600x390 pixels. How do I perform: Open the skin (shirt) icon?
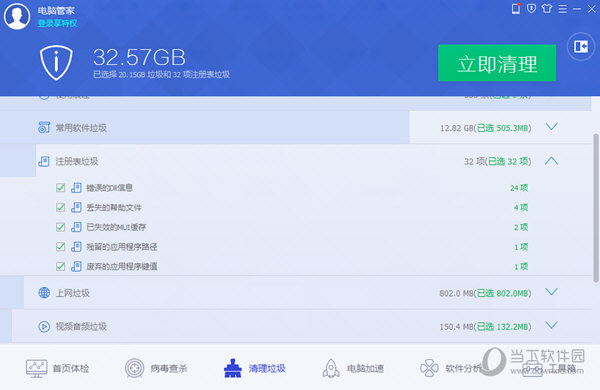click(547, 8)
